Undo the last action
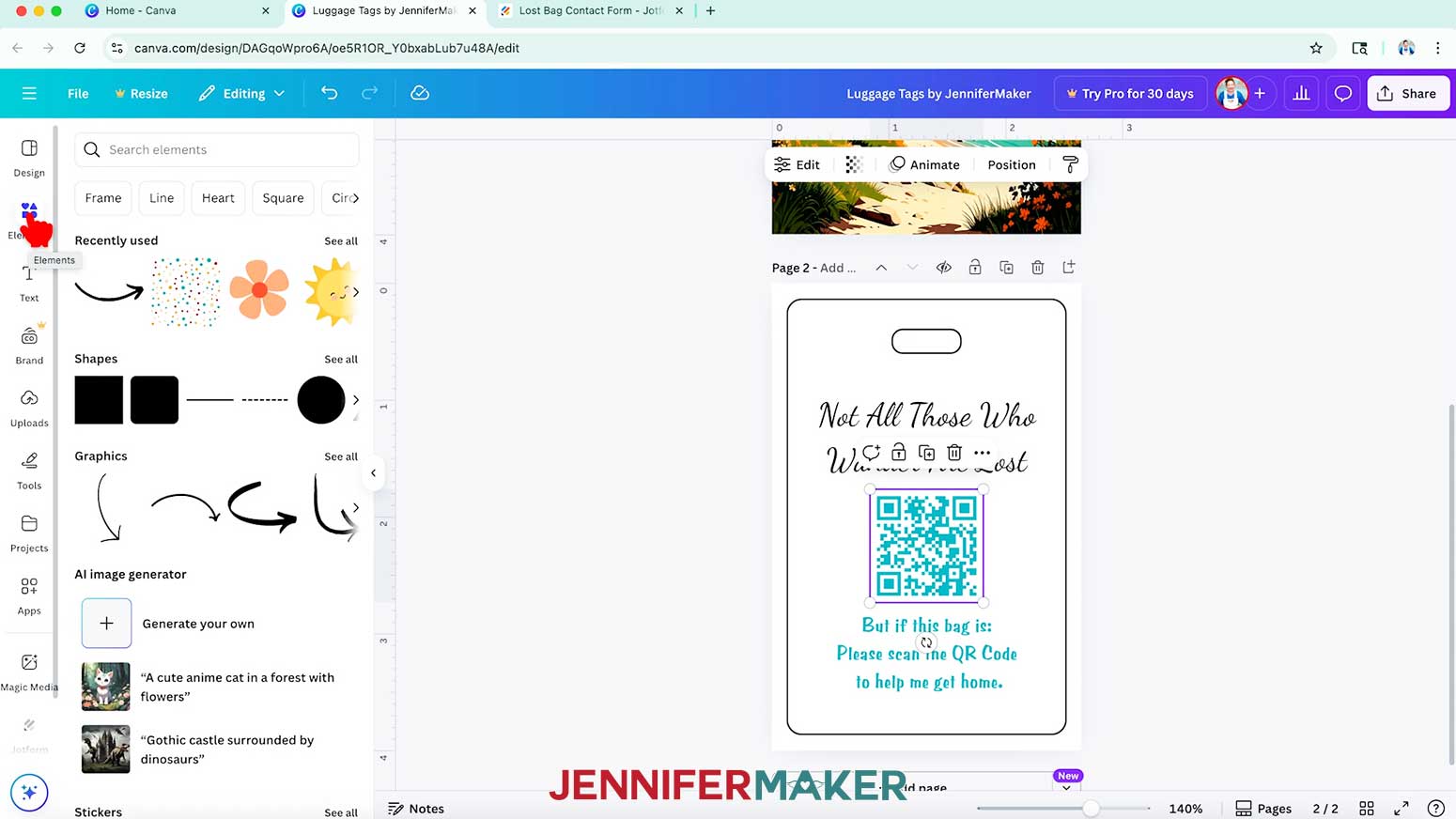The image size is (1456, 819). pyautogui.click(x=329, y=93)
